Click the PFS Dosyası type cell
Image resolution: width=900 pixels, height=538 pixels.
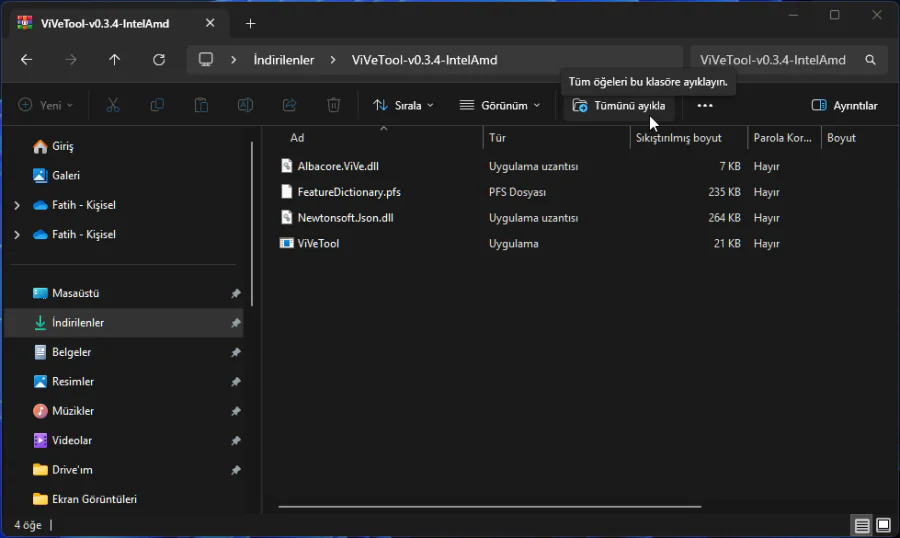517,192
